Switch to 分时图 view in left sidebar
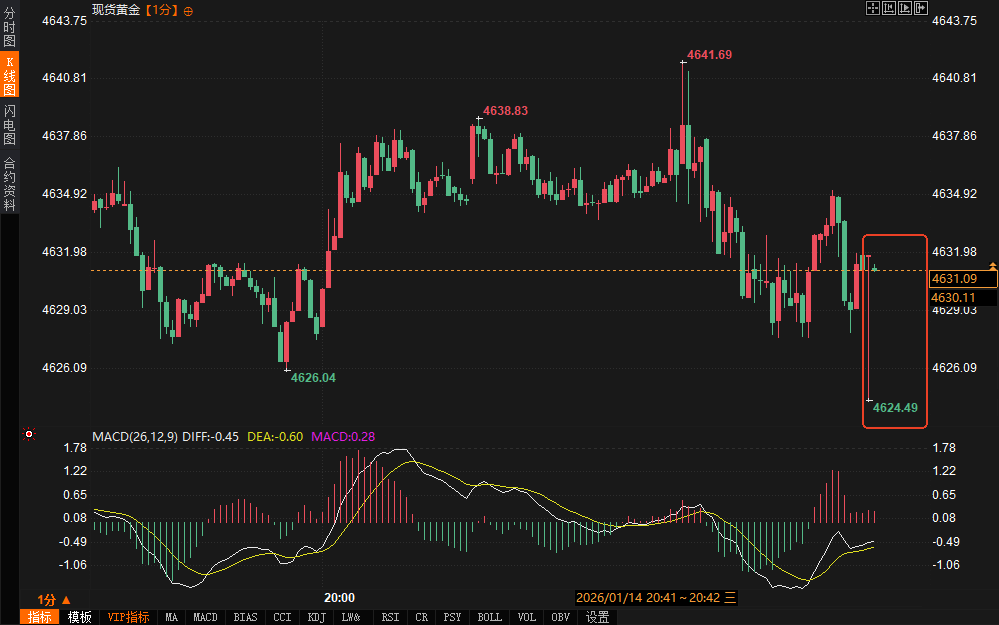 click(9, 28)
